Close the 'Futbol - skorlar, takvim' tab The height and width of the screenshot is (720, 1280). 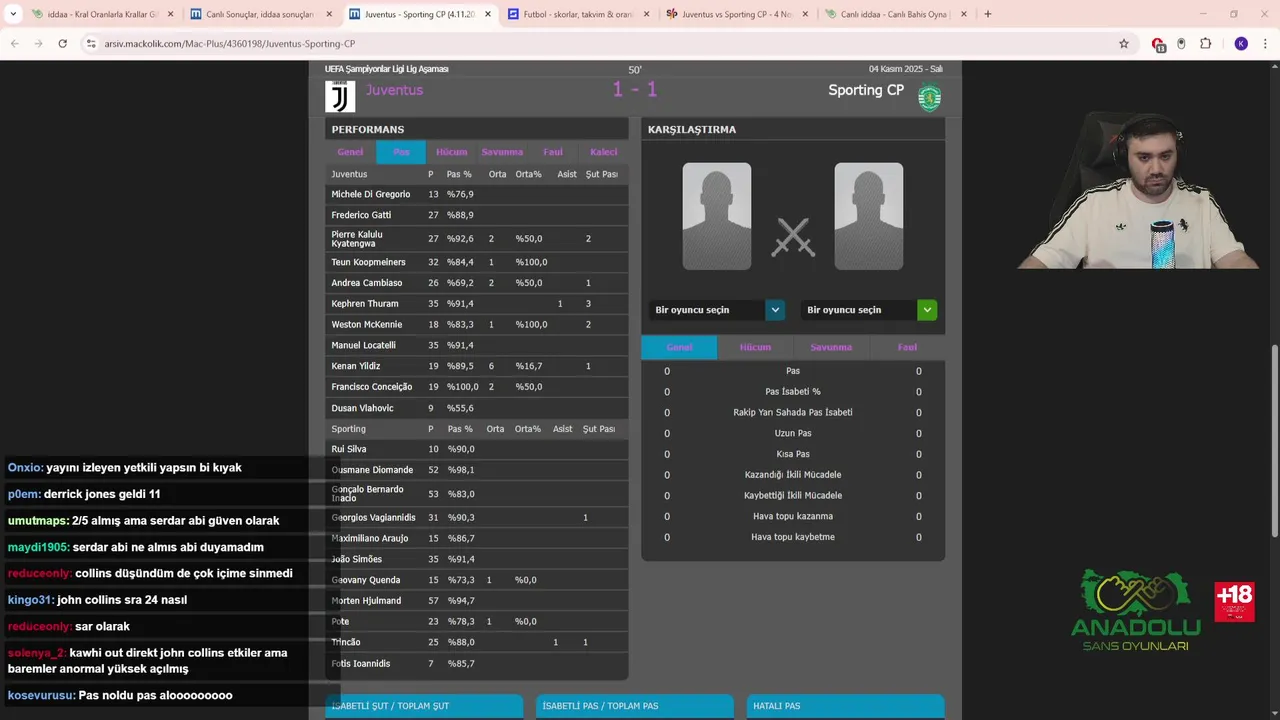coord(646,14)
